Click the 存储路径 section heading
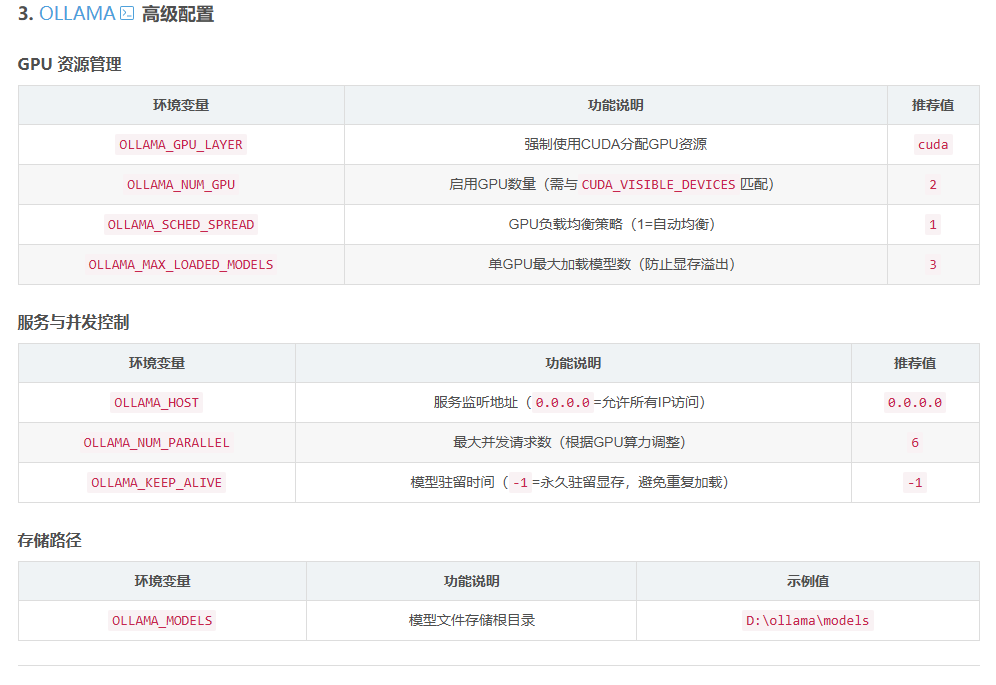The image size is (996, 685). 50,541
